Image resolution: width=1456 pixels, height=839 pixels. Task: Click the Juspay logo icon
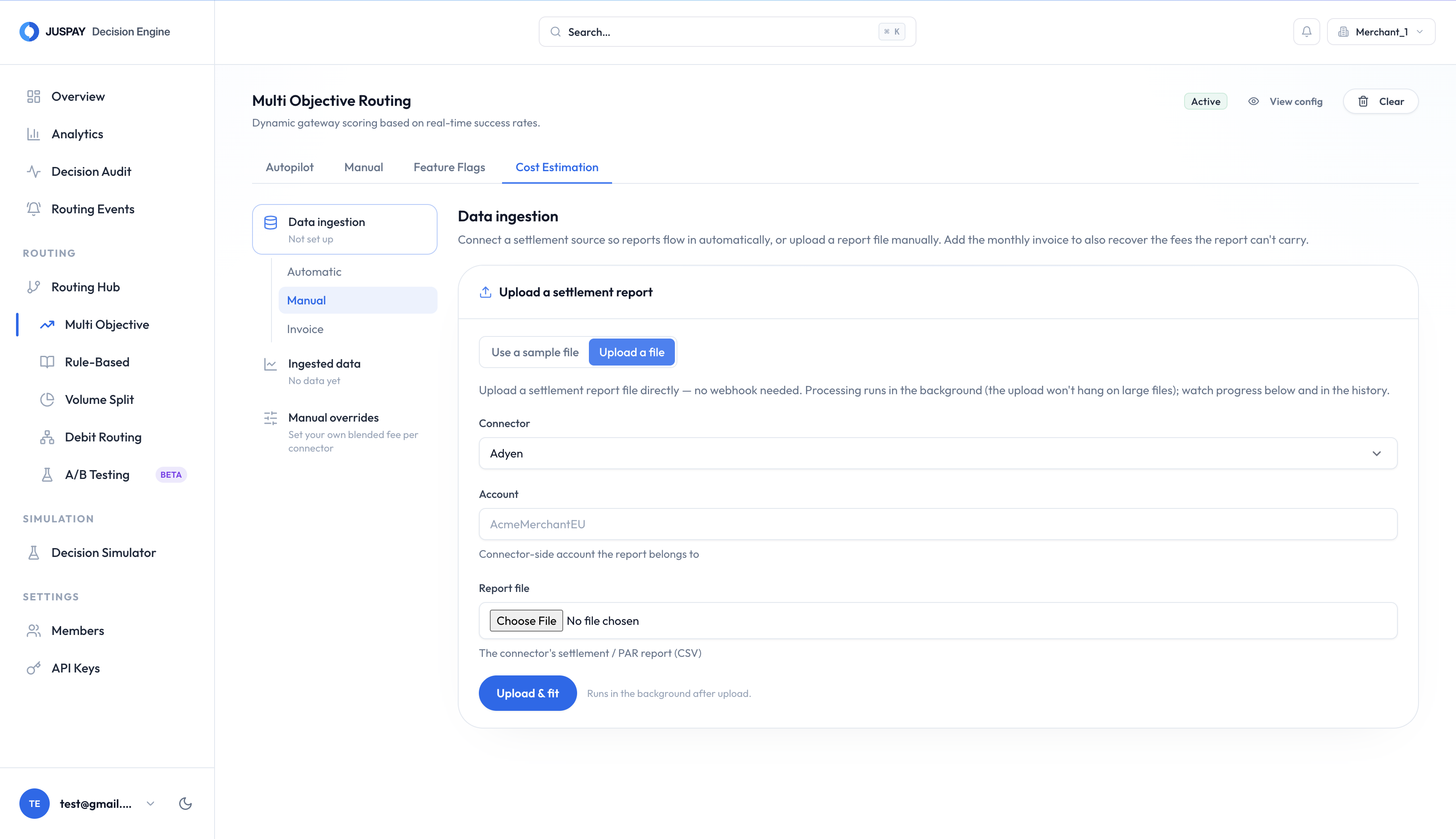click(29, 32)
